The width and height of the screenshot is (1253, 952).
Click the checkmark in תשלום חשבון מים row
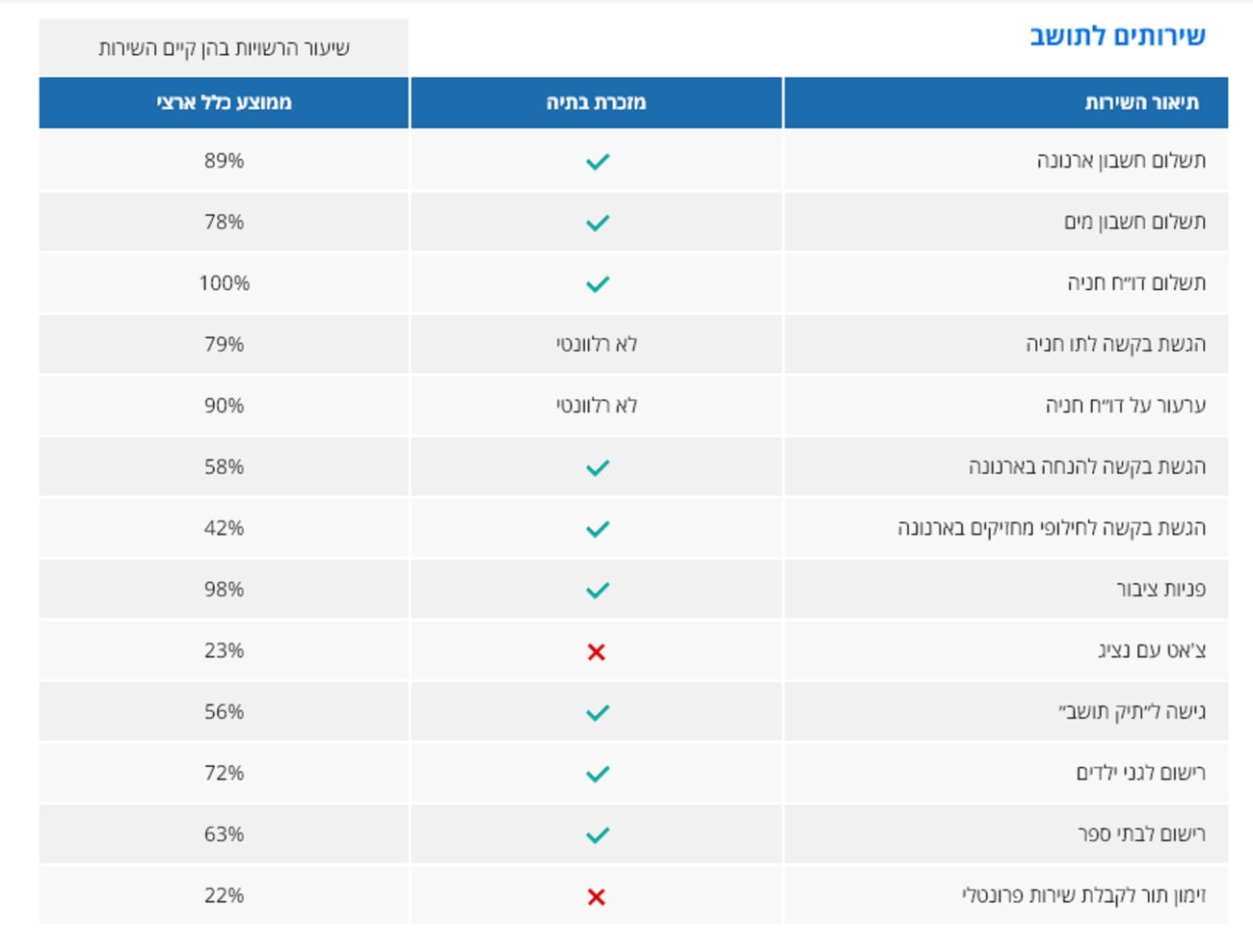(x=597, y=223)
